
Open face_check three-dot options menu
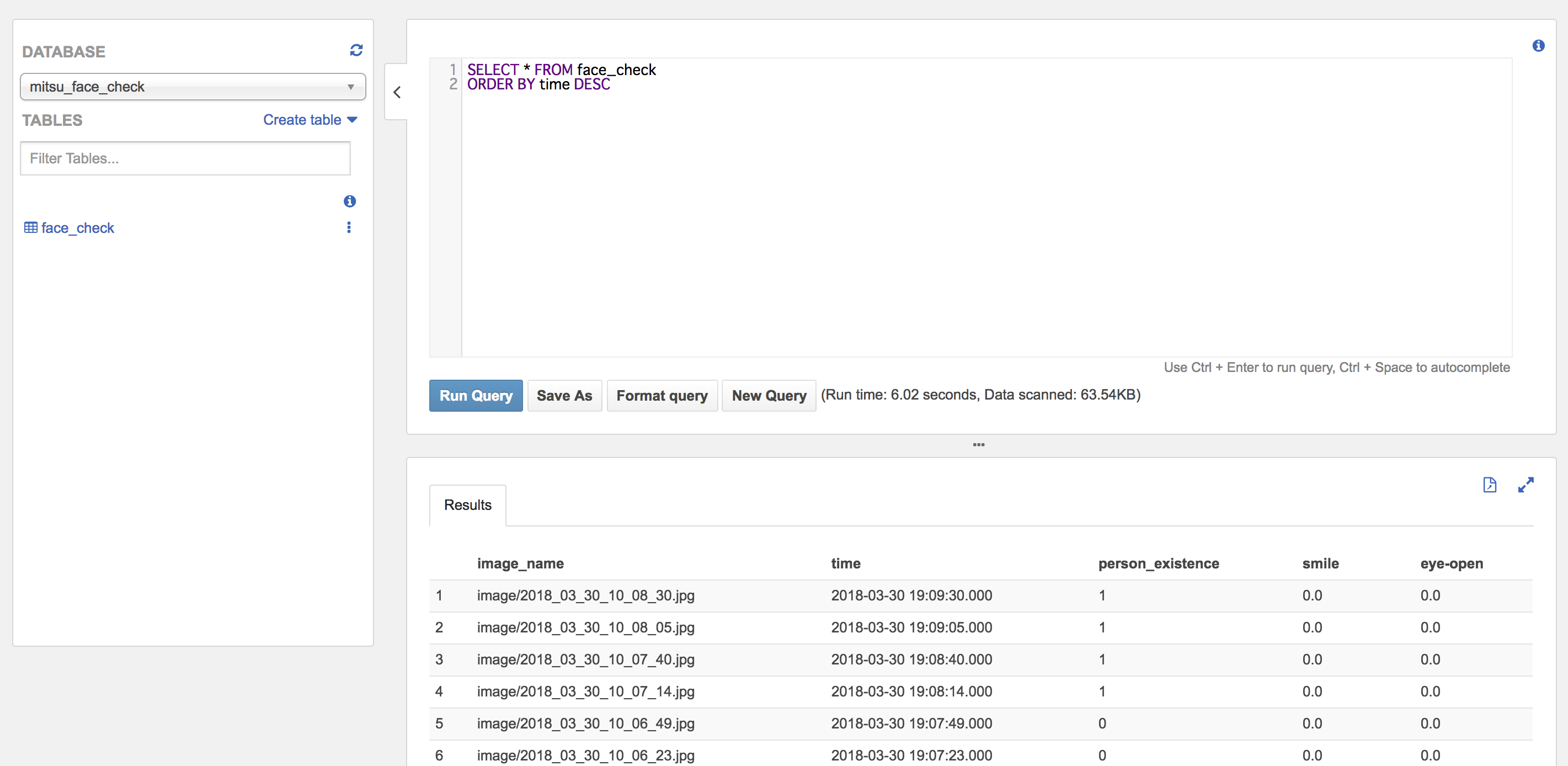click(x=349, y=227)
